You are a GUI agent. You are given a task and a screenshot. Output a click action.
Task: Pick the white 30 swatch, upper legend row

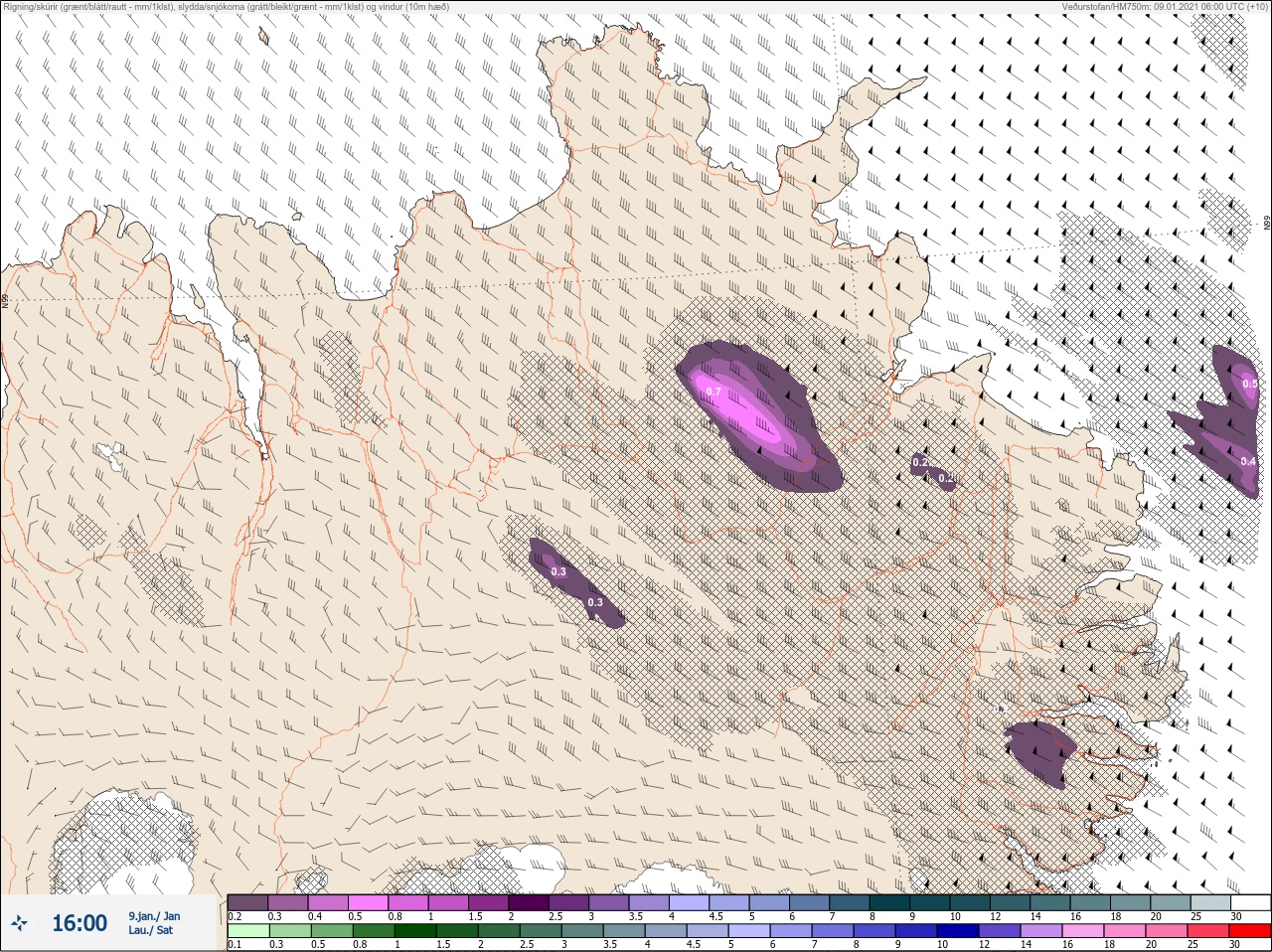click(1251, 902)
